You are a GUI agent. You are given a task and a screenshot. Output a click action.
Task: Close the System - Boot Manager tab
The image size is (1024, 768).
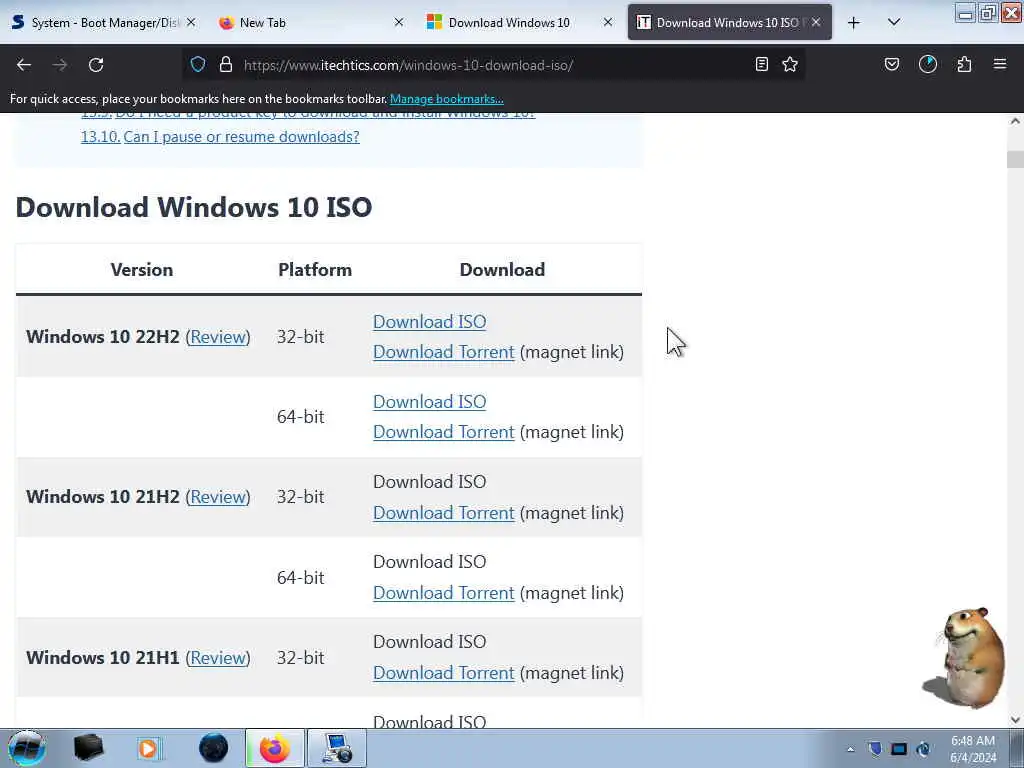[x=191, y=22]
